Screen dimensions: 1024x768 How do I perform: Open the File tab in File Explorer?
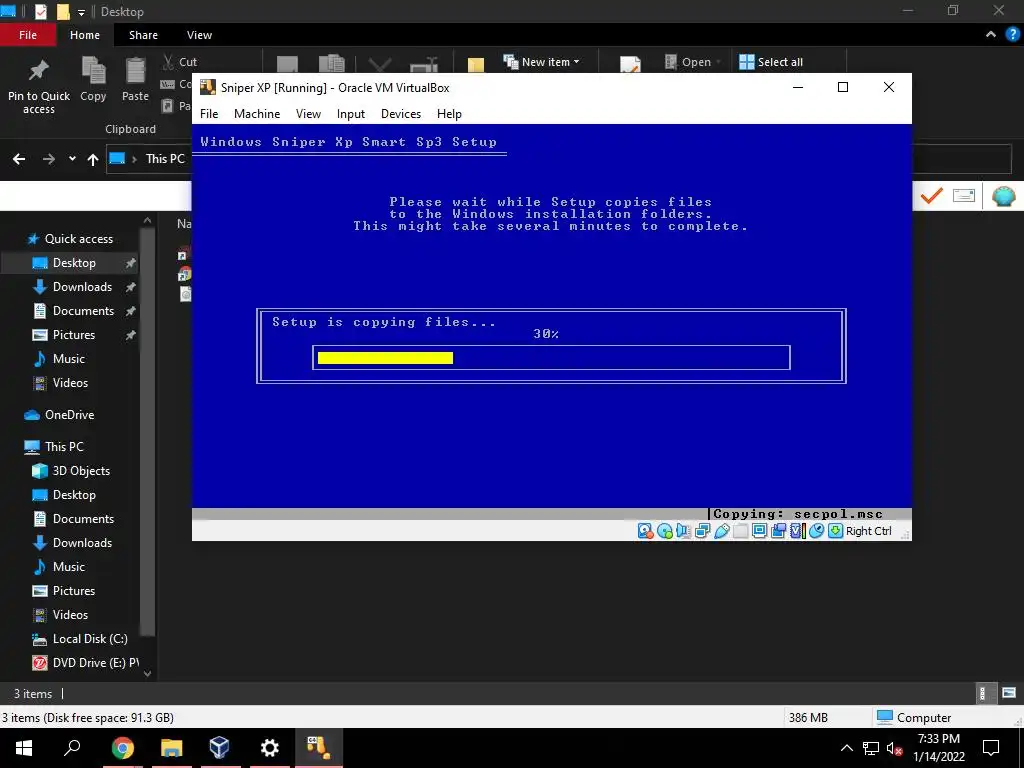pos(27,35)
